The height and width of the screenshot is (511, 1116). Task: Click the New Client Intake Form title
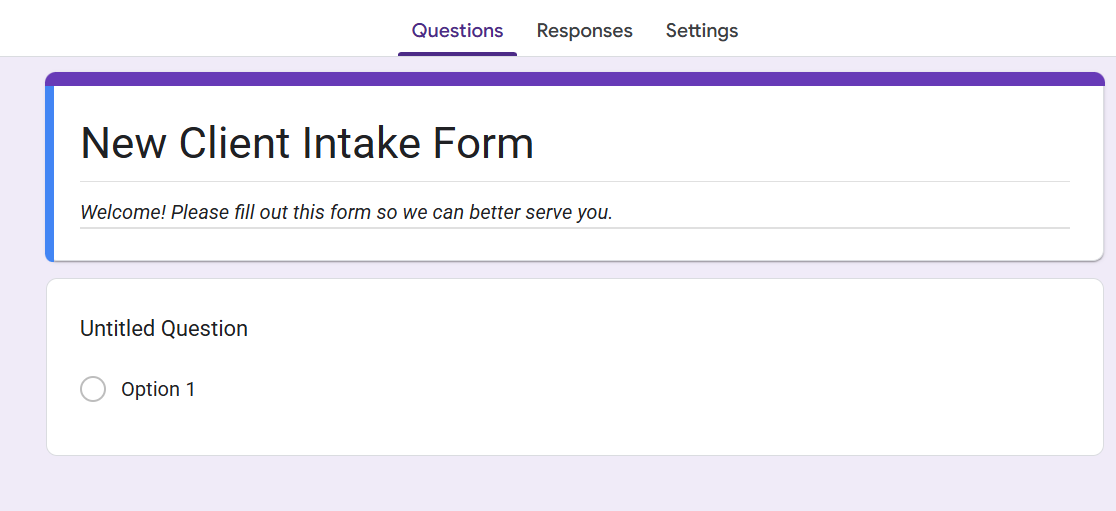tap(306, 143)
